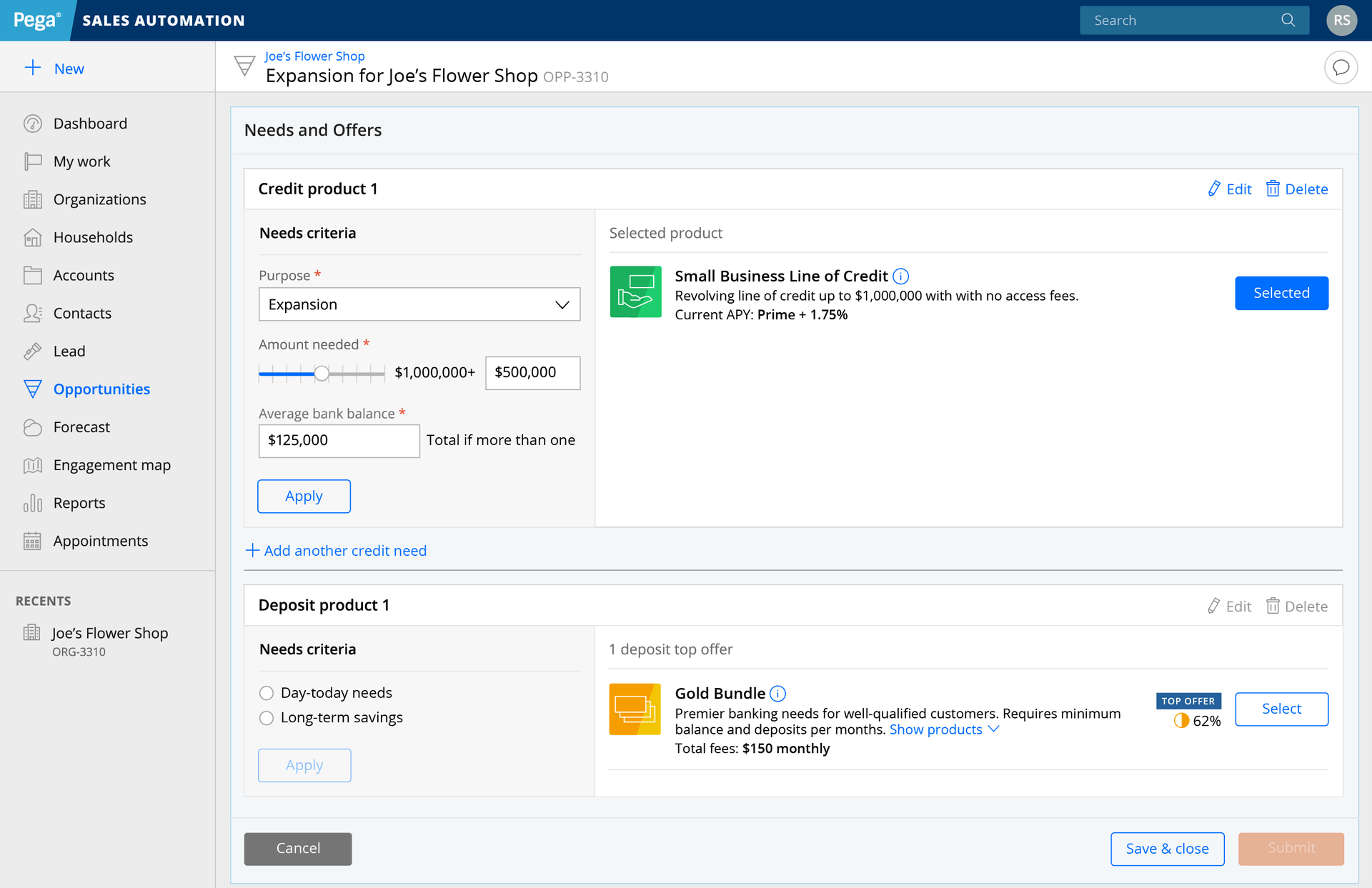Open the RS user avatar
Screen dimensions: 1372x888
point(1341,20)
